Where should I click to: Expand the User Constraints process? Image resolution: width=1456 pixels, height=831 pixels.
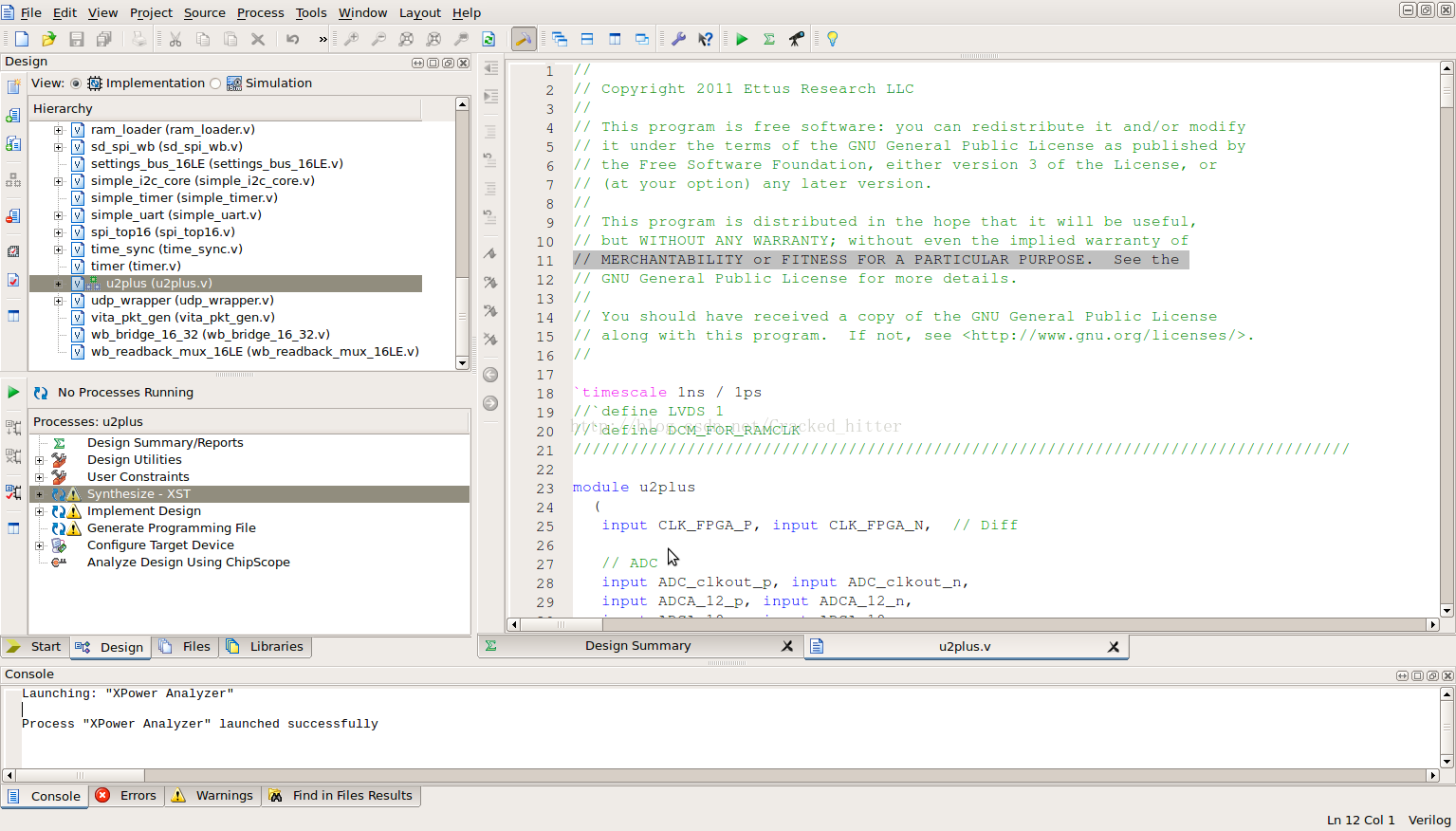click(40, 477)
